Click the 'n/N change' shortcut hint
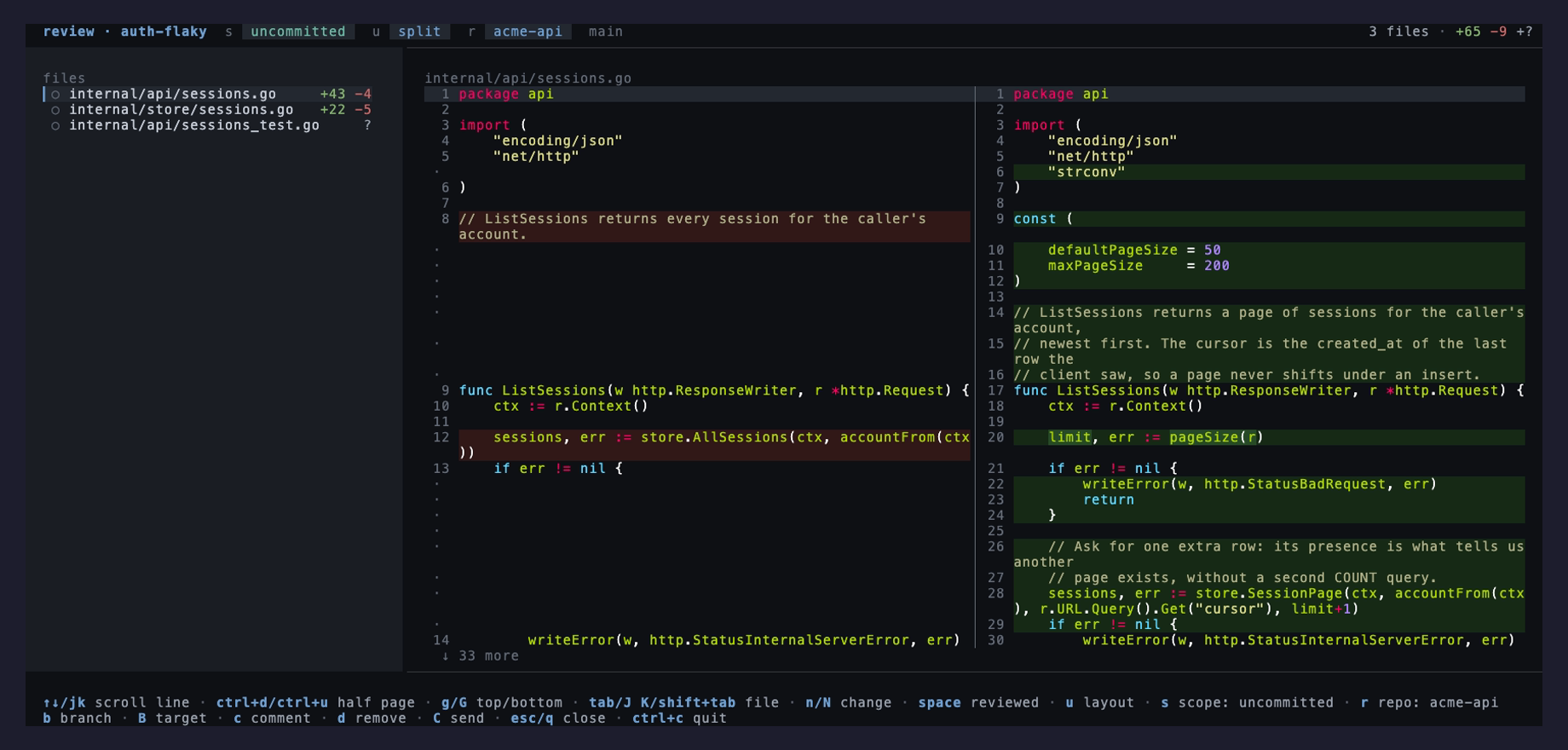Image resolution: width=1568 pixels, height=750 pixels. pos(848,703)
